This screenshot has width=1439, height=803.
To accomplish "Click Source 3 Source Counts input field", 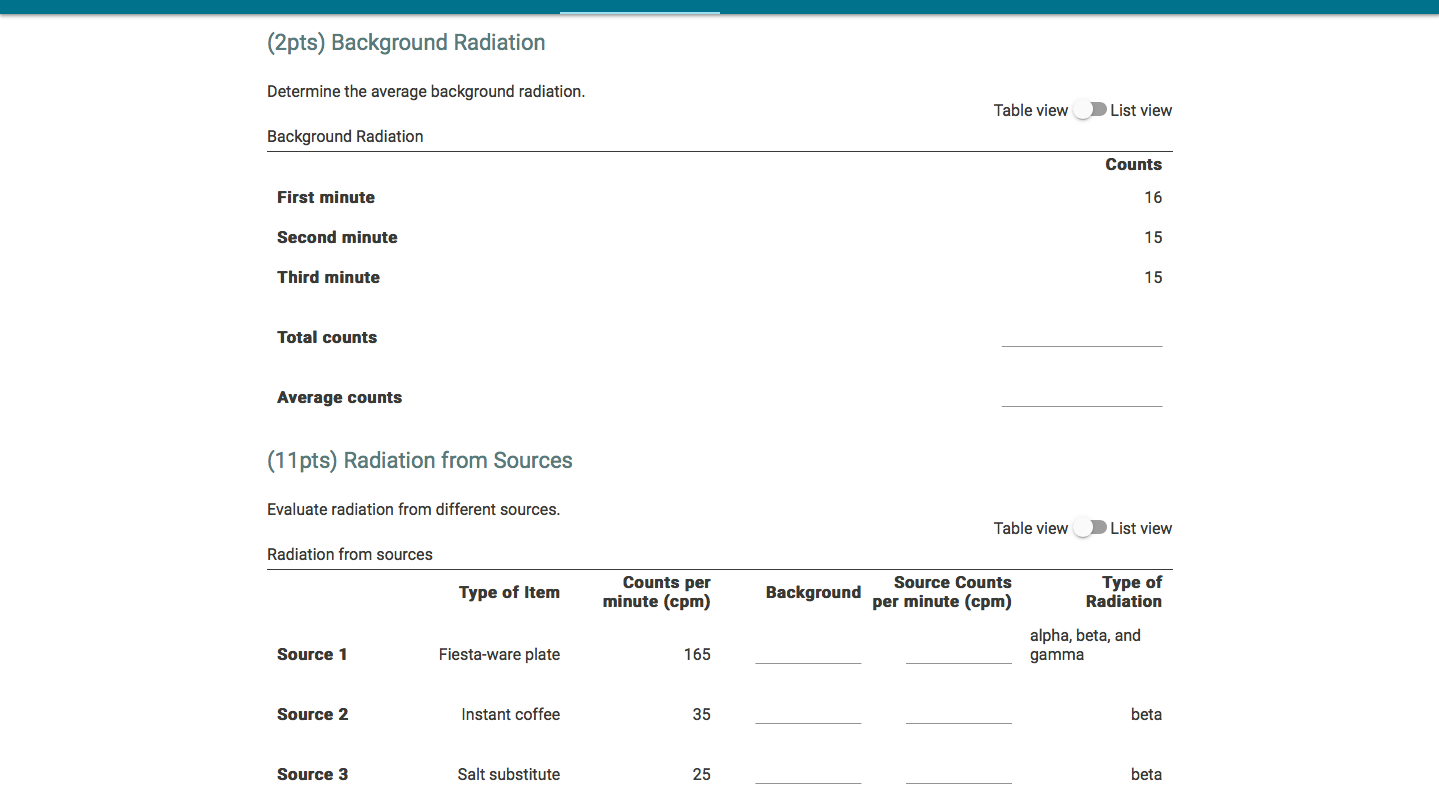I will (x=959, y=773).
